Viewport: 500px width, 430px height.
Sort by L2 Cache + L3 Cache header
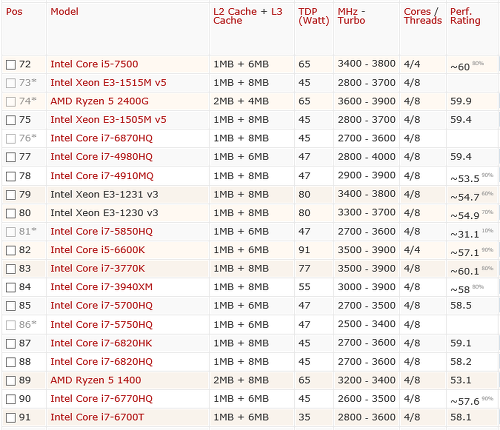248,16
